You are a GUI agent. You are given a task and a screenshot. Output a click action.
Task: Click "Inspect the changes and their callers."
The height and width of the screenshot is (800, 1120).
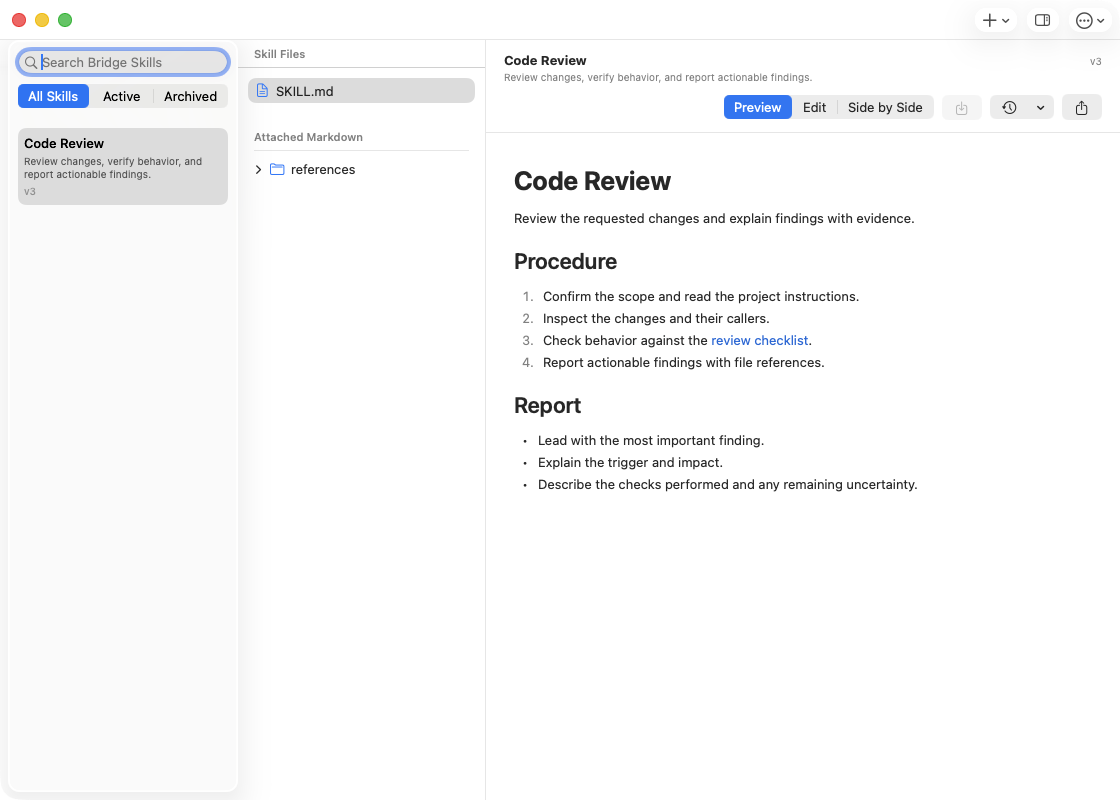point(656,319)
